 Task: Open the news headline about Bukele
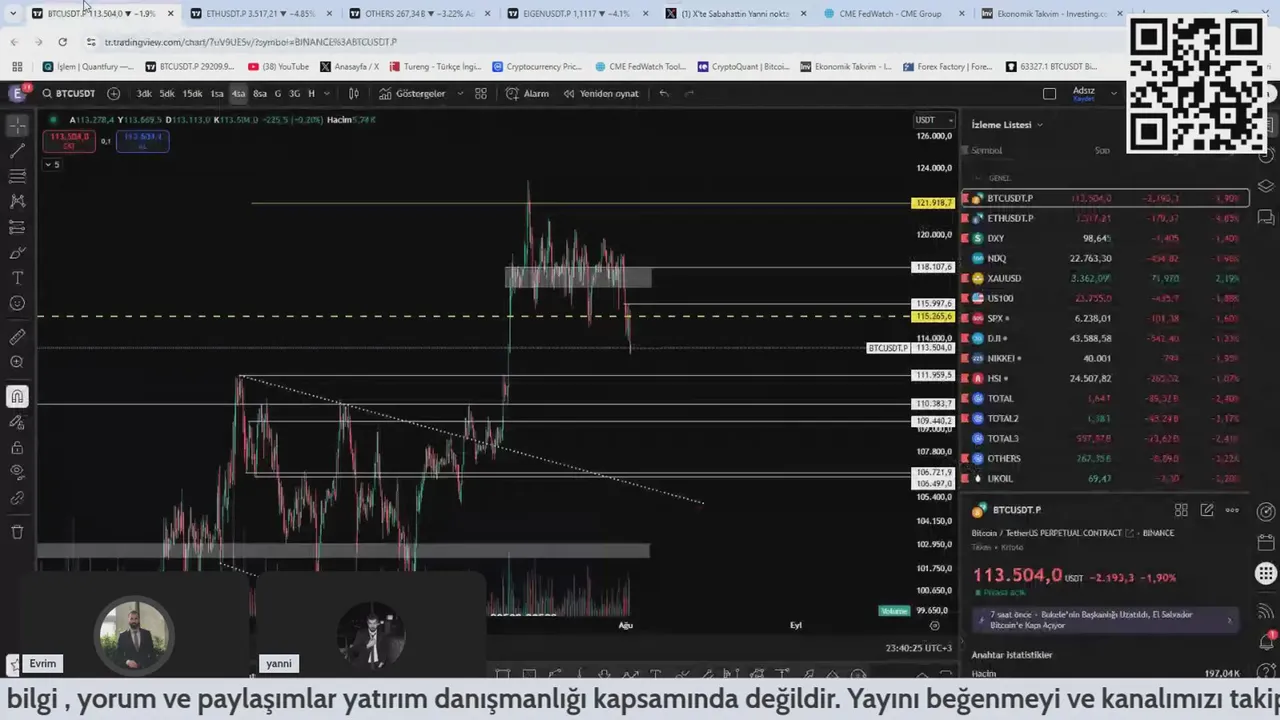click(x=1104, y=619)
